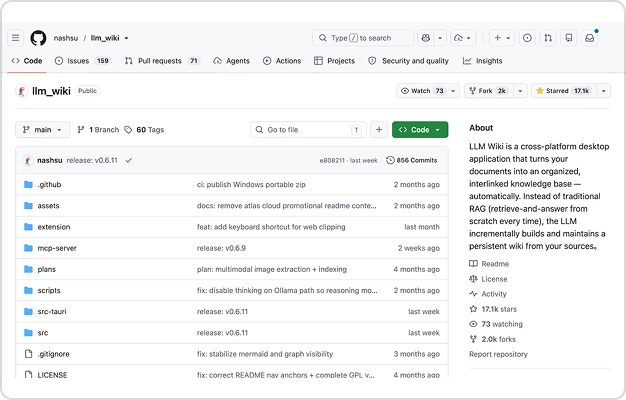626x400 pixels.
Task: Open the Security and quality tab
Action: point(408,61)
